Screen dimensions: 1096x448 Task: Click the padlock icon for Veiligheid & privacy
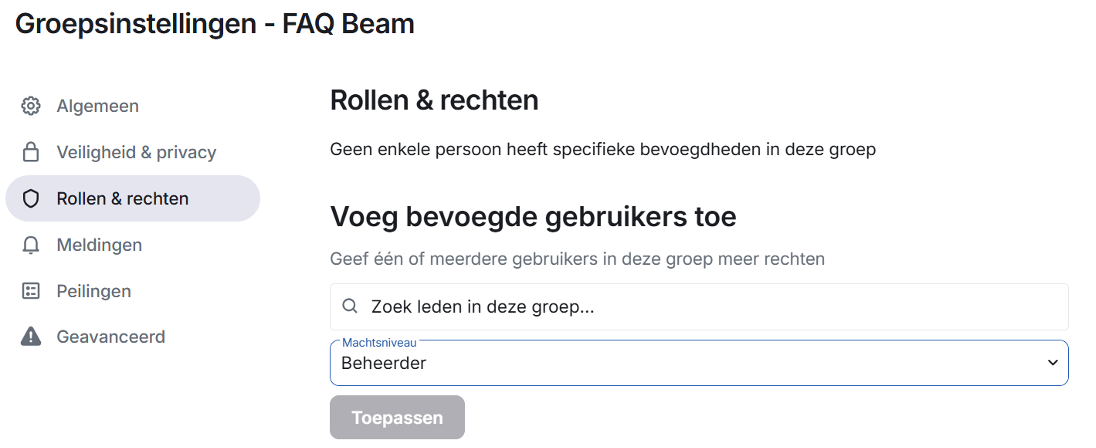[31, 152]
